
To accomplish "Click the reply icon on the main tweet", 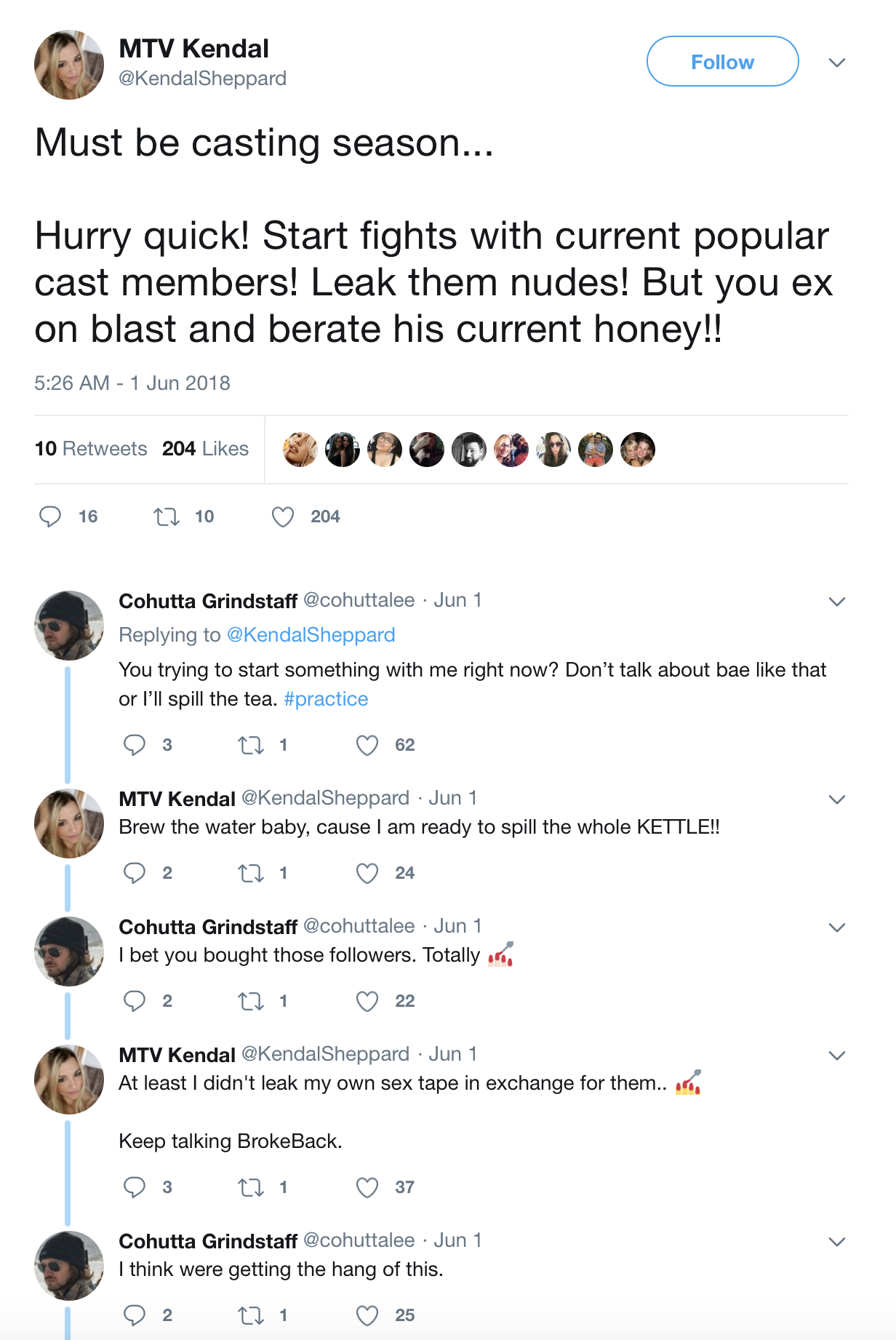I will 50,517.
